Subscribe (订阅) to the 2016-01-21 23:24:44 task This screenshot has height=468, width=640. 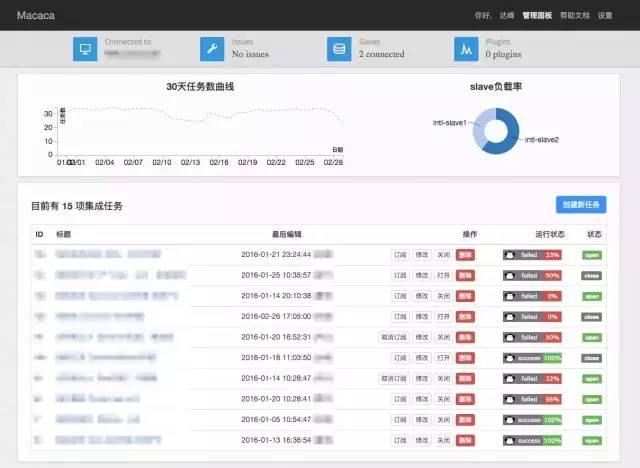400,255
